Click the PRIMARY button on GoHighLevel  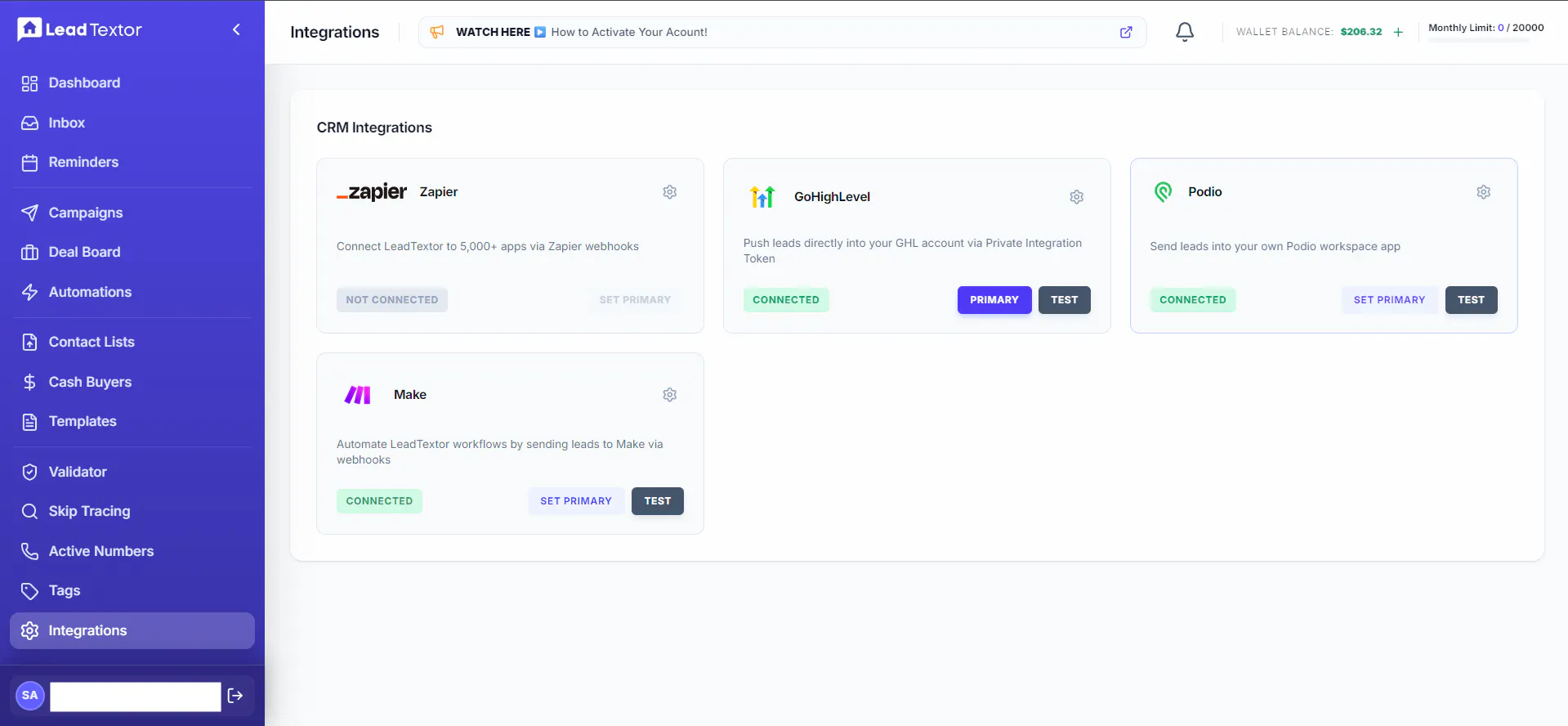994,300
